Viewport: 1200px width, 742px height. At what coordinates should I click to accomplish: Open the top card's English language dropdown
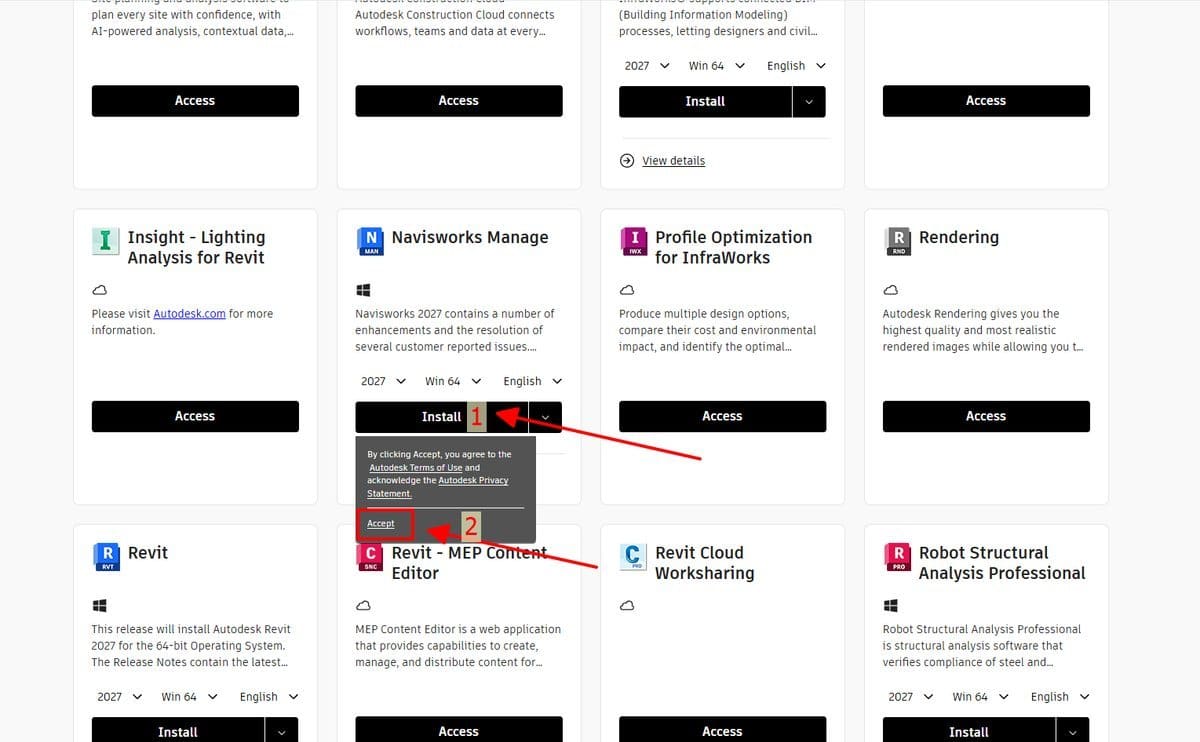coord(796,66)
